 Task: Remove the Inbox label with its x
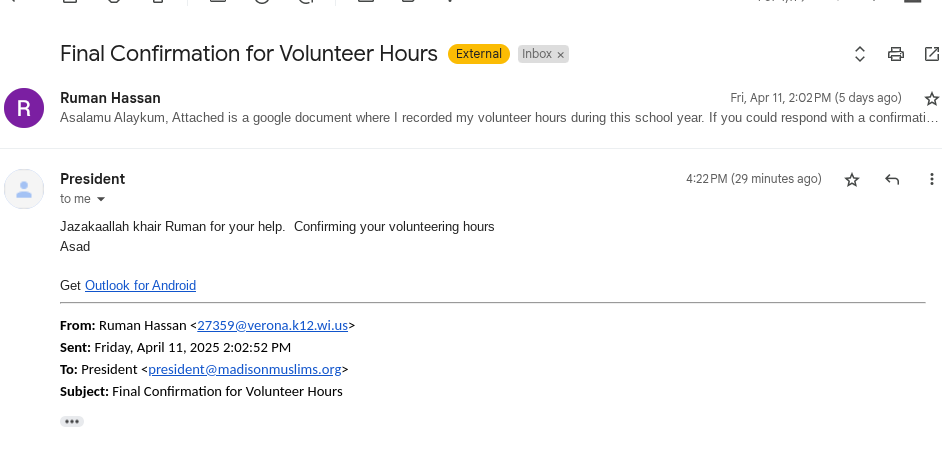[x=561, y=55]
